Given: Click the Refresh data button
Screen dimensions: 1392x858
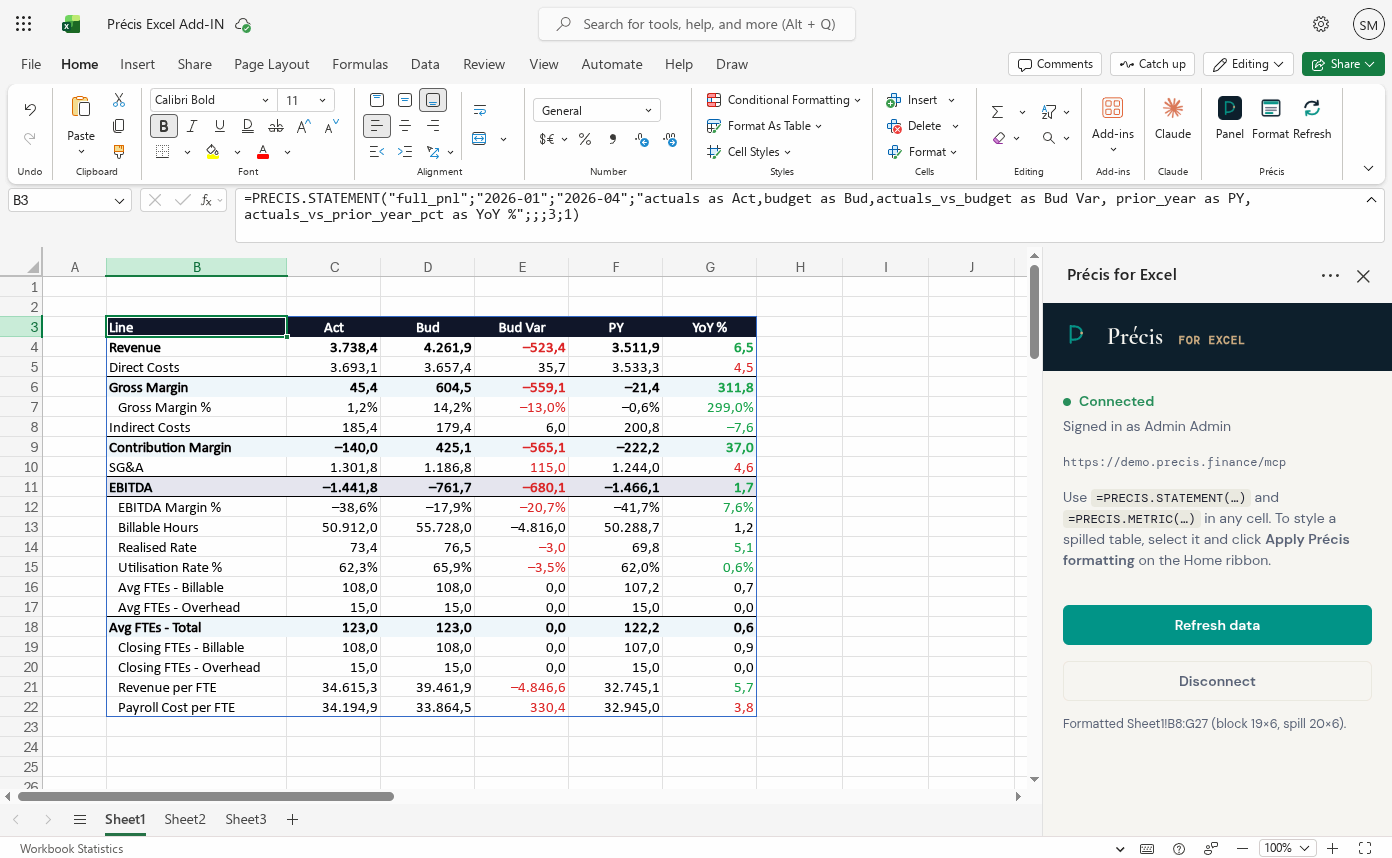Looking at the screenshot, I should [1217, 625].
